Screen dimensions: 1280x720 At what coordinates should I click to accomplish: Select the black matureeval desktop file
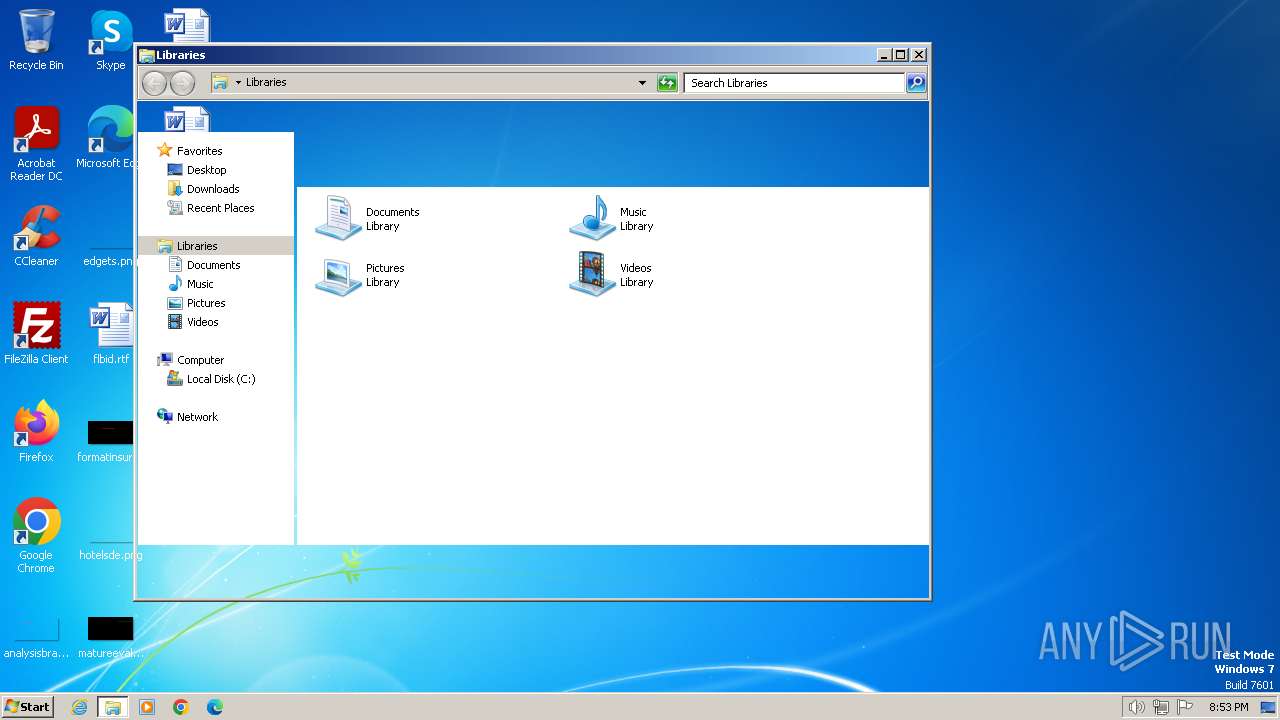110,638
